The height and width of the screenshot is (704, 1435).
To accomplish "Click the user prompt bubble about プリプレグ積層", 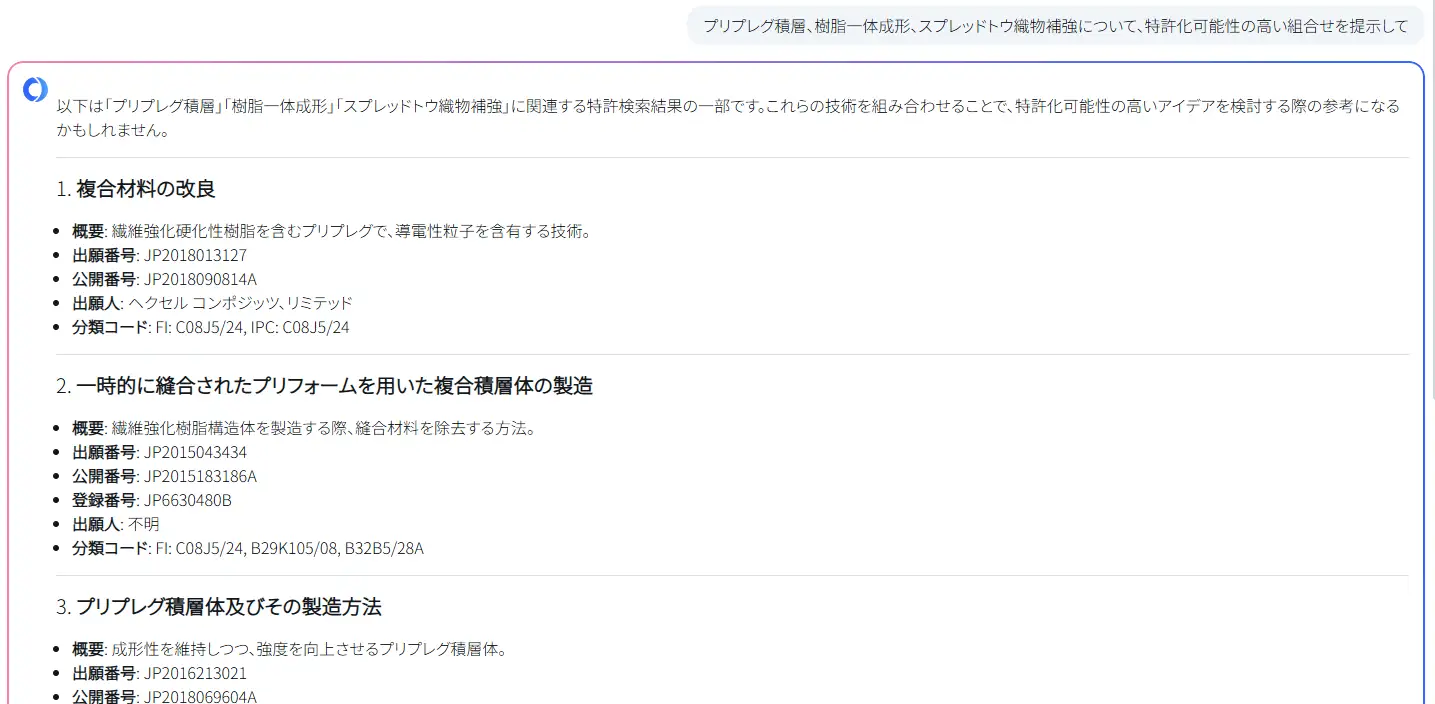I will [1054, 26].
